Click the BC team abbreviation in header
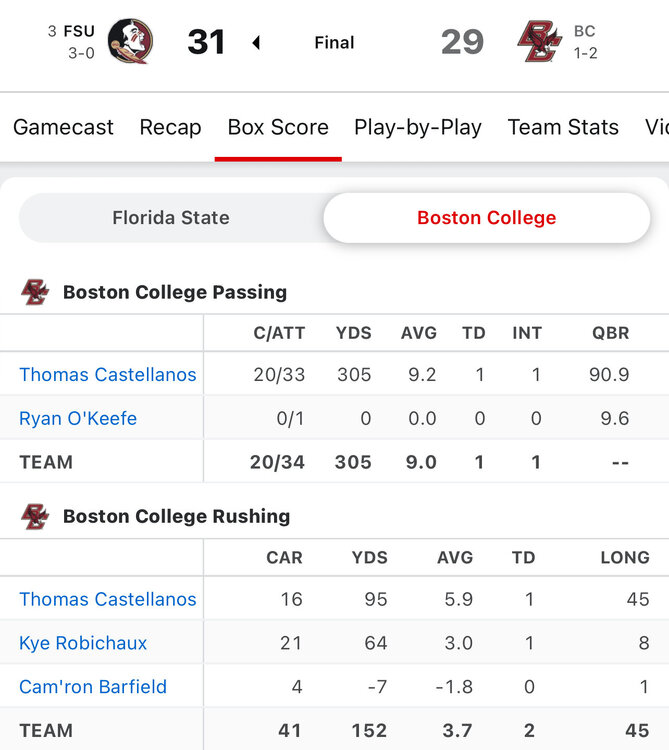The height and width of the screenshot is (750, 669). pos(584,31)
